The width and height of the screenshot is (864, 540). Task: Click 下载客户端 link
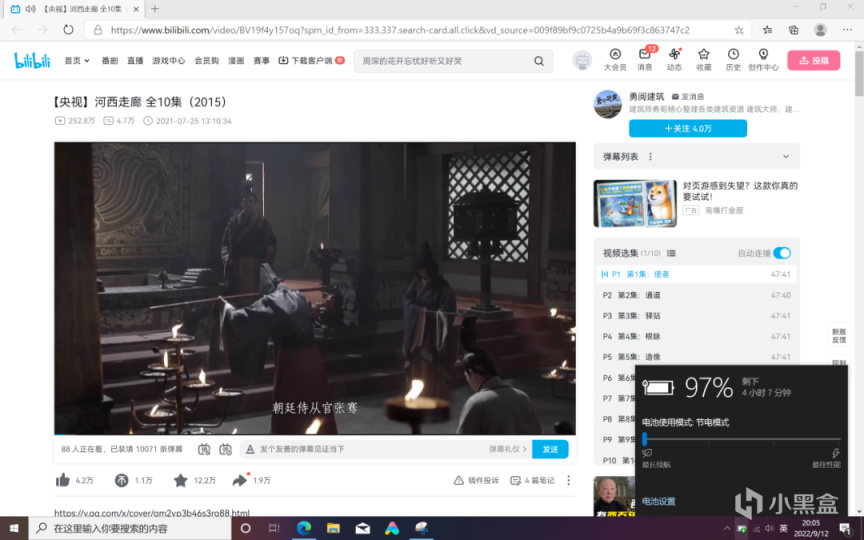311,61
